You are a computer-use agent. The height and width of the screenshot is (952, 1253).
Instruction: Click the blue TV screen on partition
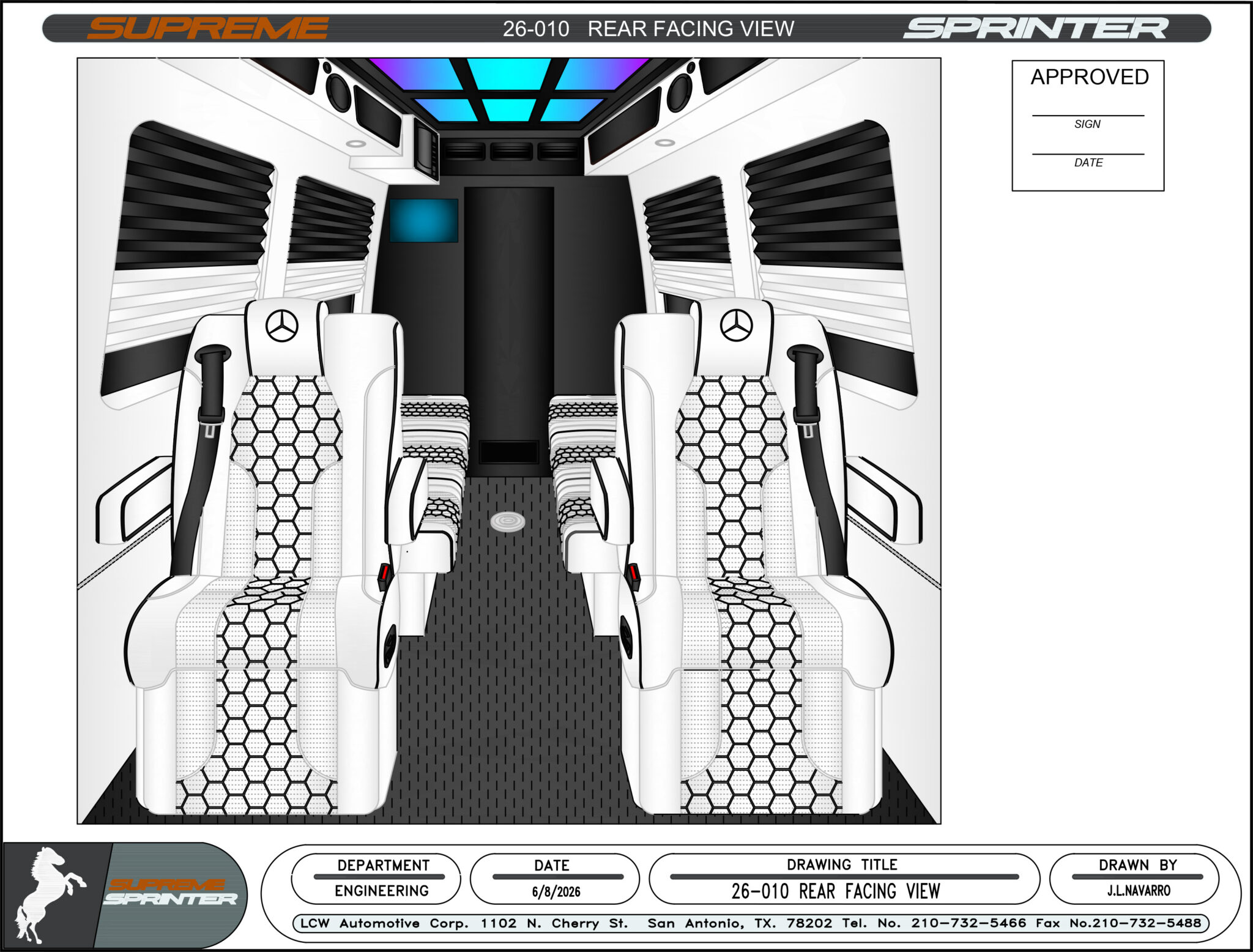[423, 220]
